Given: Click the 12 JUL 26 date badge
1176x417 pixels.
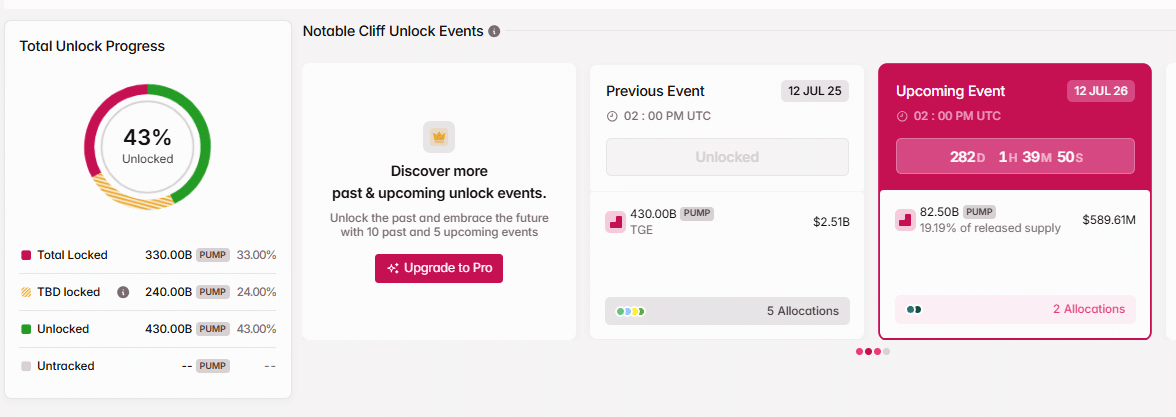Looking at the screenshot, I should pyautogui.click(x=1101, y=91).
